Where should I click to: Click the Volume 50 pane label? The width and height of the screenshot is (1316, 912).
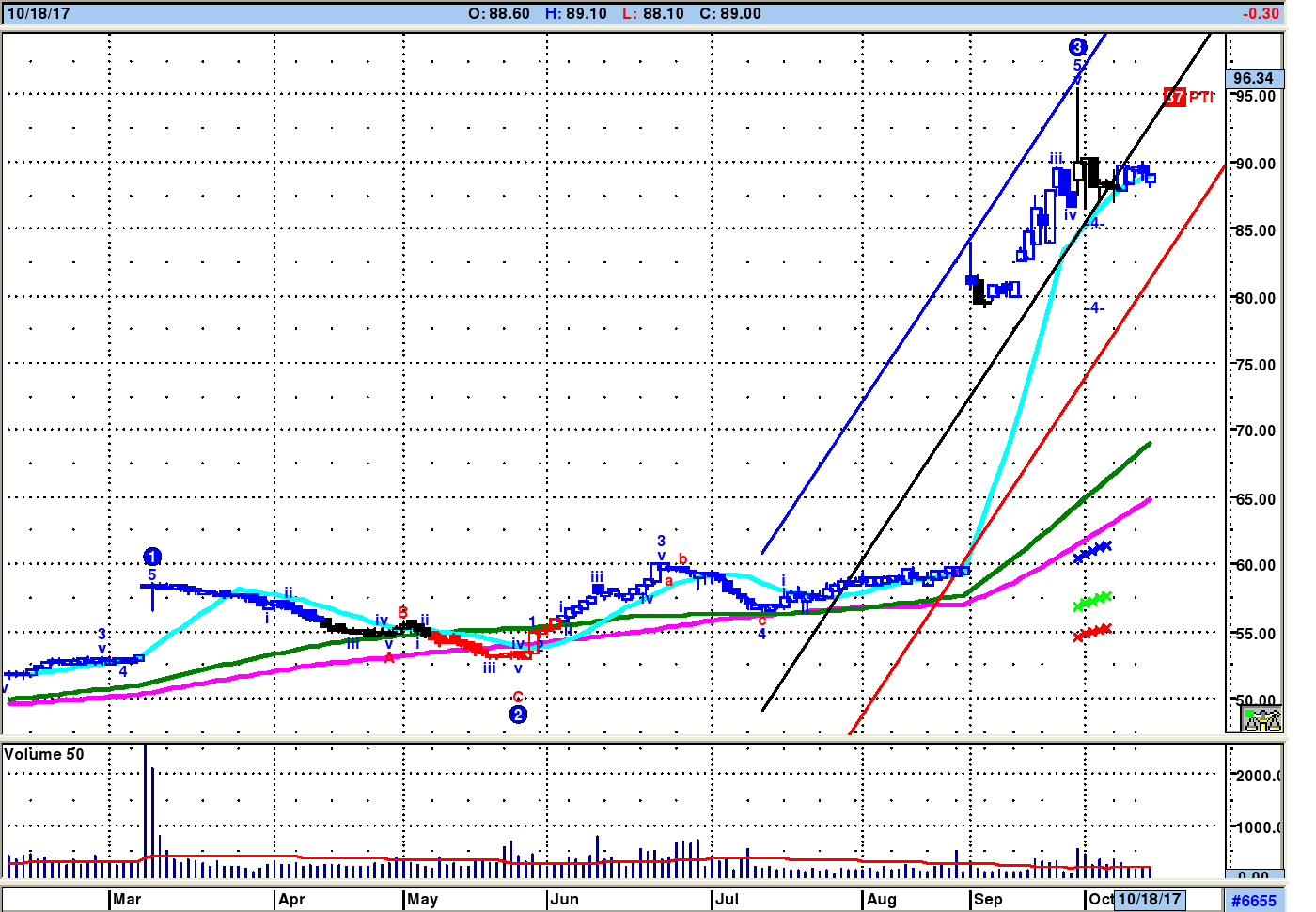(x=44, y=754)
